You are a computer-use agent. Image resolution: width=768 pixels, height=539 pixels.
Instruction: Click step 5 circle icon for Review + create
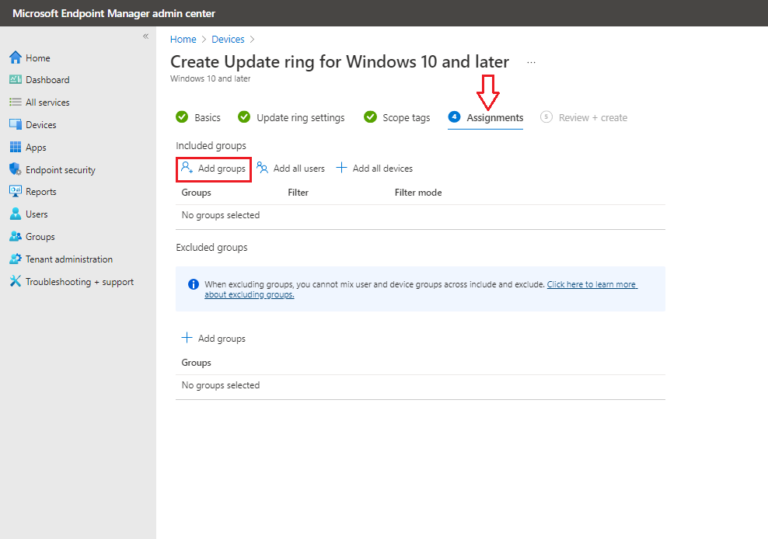pyautogui.click(x=546, y=117)
